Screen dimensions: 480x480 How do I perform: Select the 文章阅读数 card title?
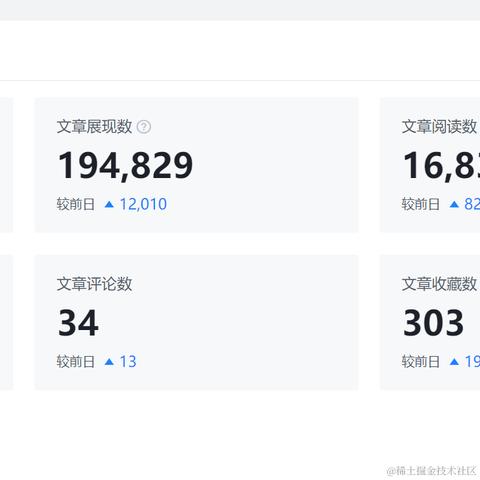tap(439, 127)
